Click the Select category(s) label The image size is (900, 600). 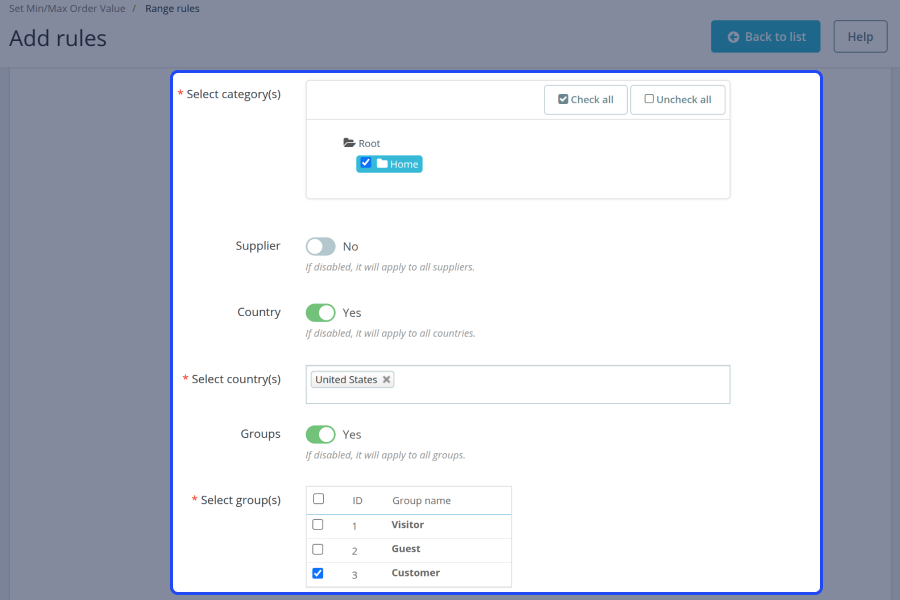tap(233, 94)
